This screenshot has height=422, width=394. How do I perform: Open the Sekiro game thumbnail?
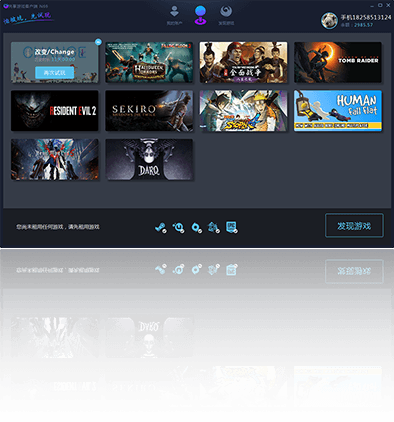tap(149, 111)
